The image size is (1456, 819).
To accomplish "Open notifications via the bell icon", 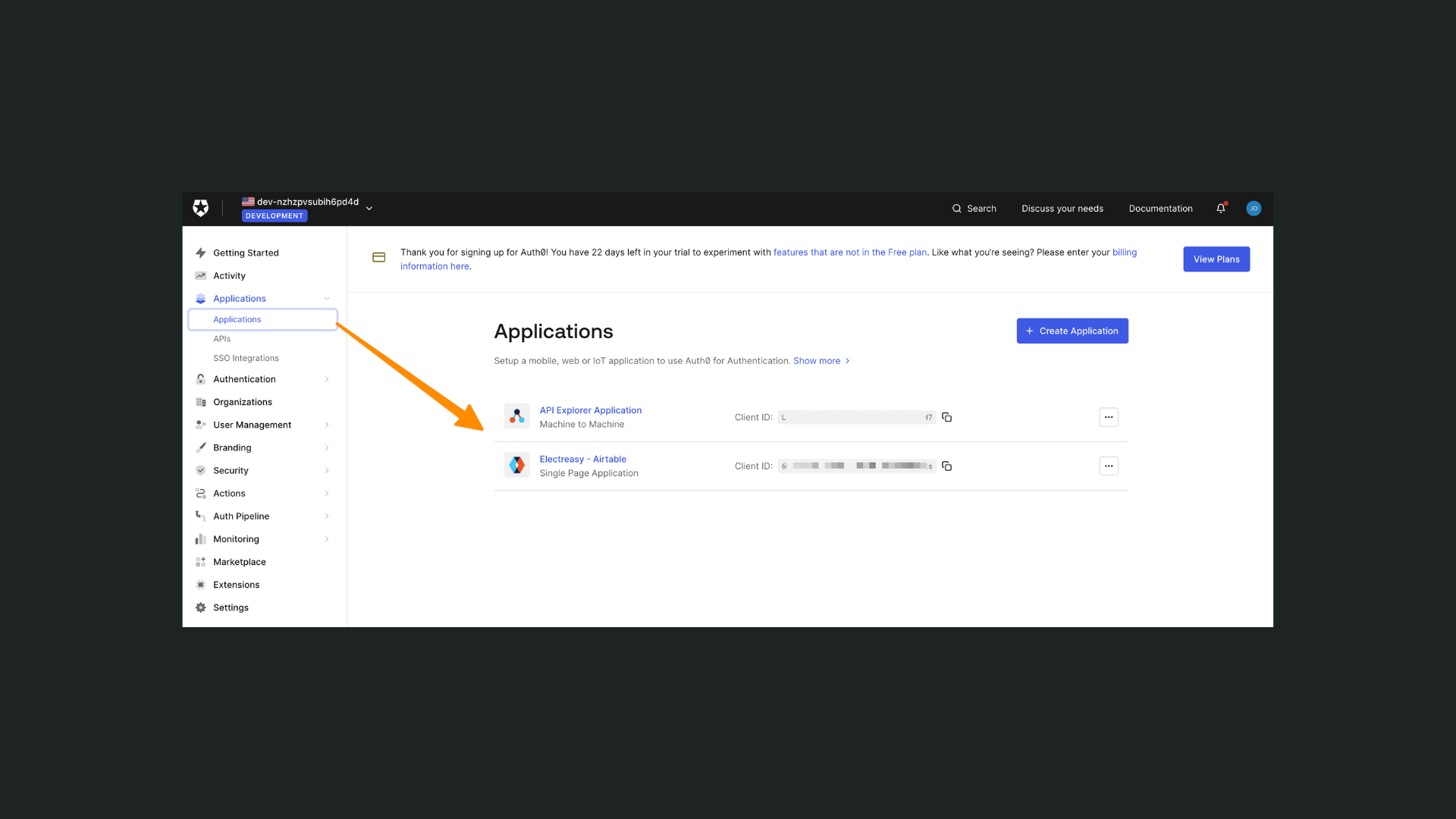I will click(x=1221, y=208).
